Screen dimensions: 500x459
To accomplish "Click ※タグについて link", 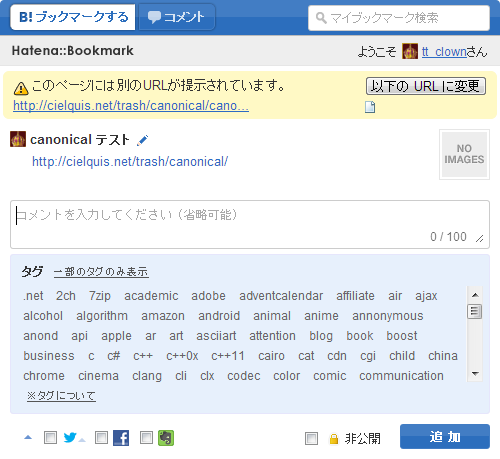I will pyautogui.click(x=61, y=396).
